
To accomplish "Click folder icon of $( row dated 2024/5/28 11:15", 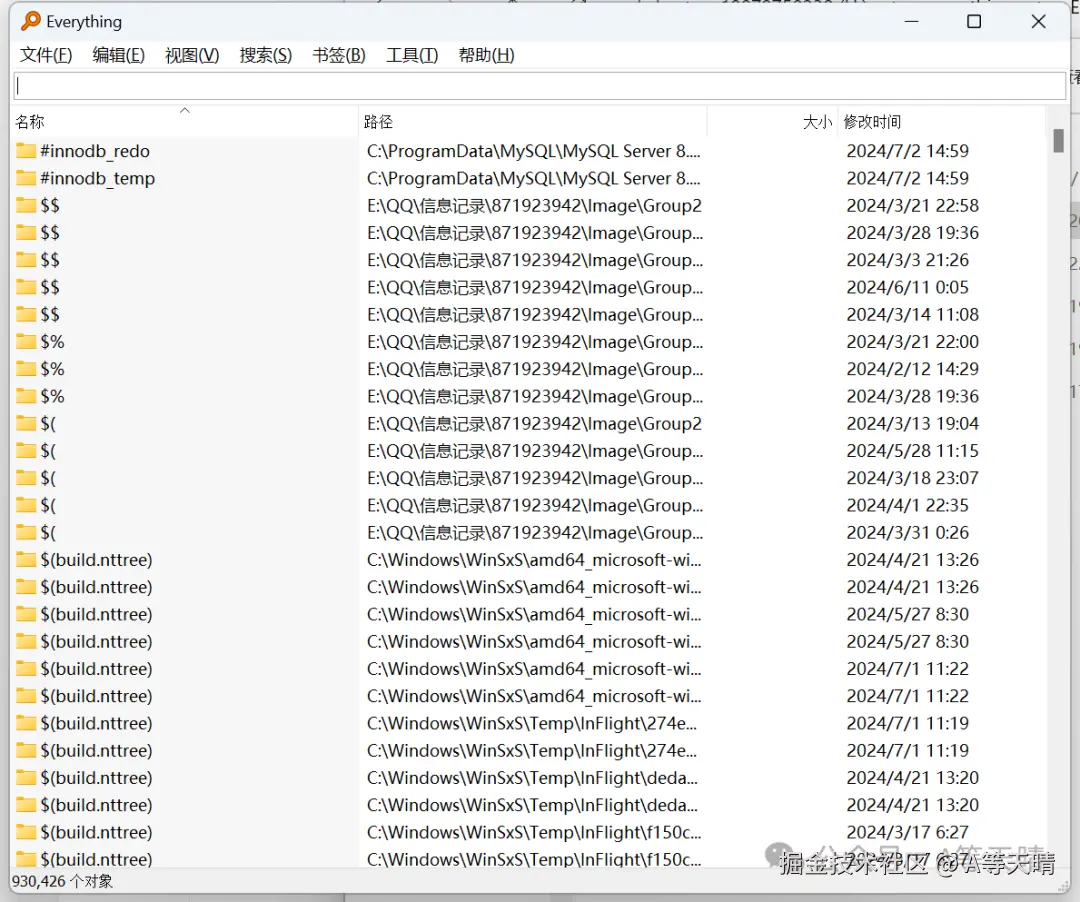I will (x=26, y=451).
